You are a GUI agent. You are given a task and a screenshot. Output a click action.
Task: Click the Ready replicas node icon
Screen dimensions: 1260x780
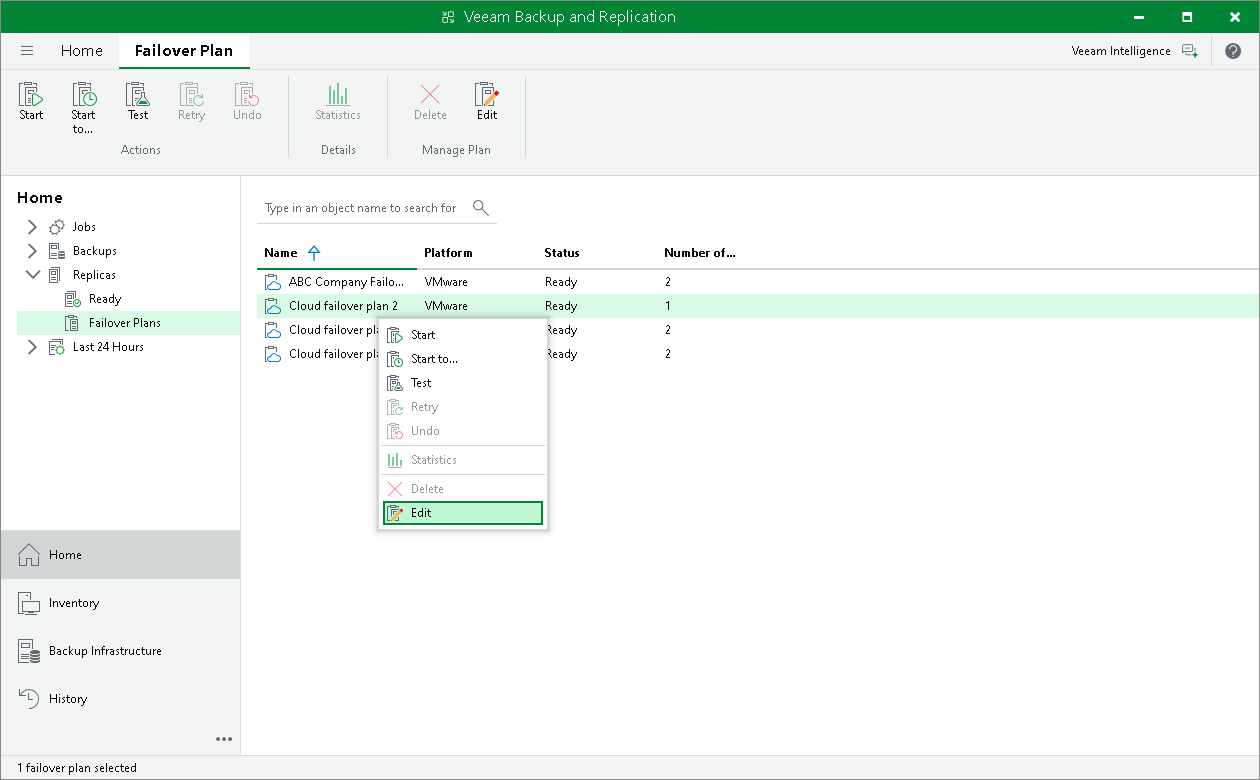tap(73, 299)
